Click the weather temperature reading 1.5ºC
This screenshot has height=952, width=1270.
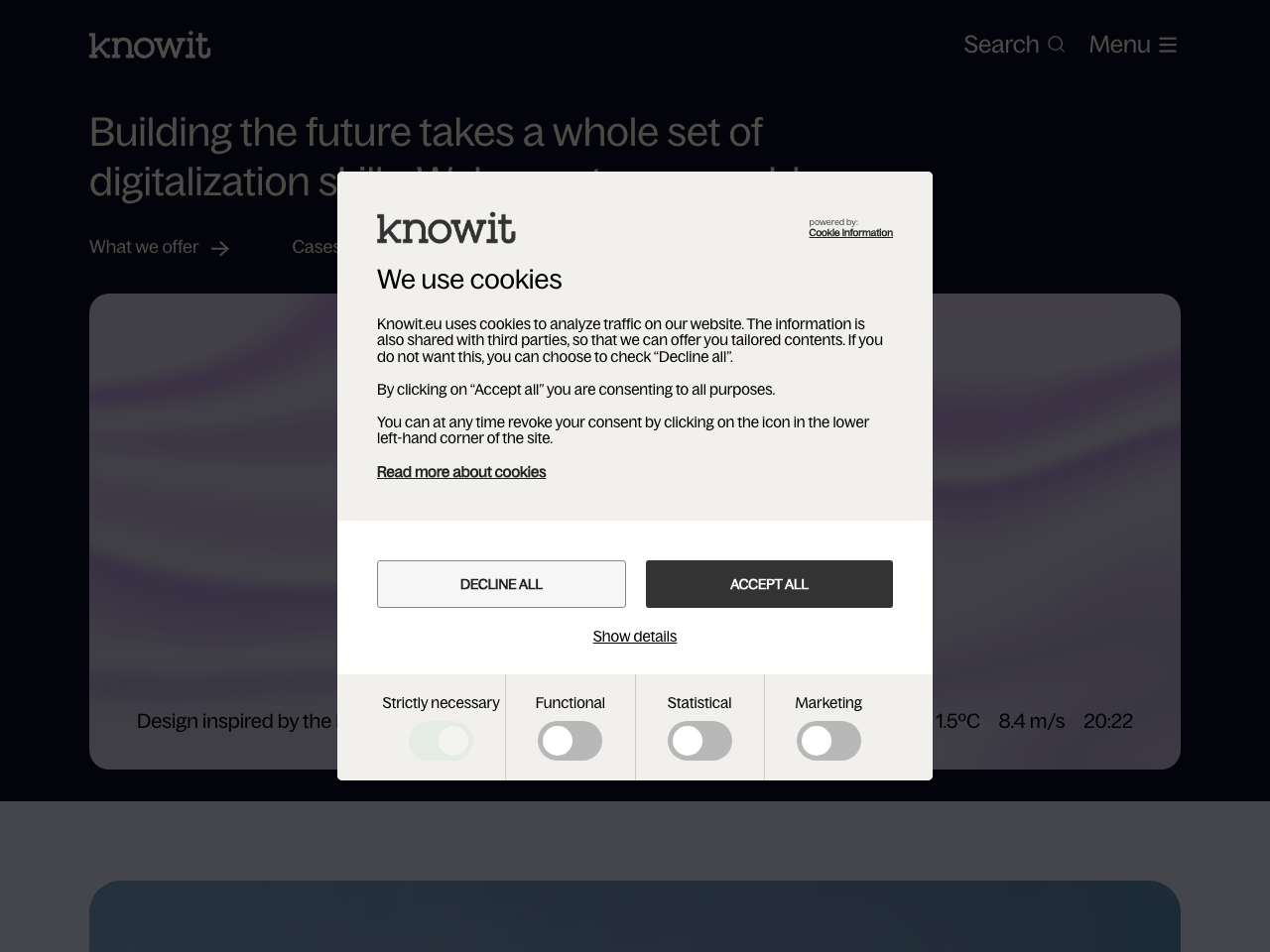click(957, 722)
